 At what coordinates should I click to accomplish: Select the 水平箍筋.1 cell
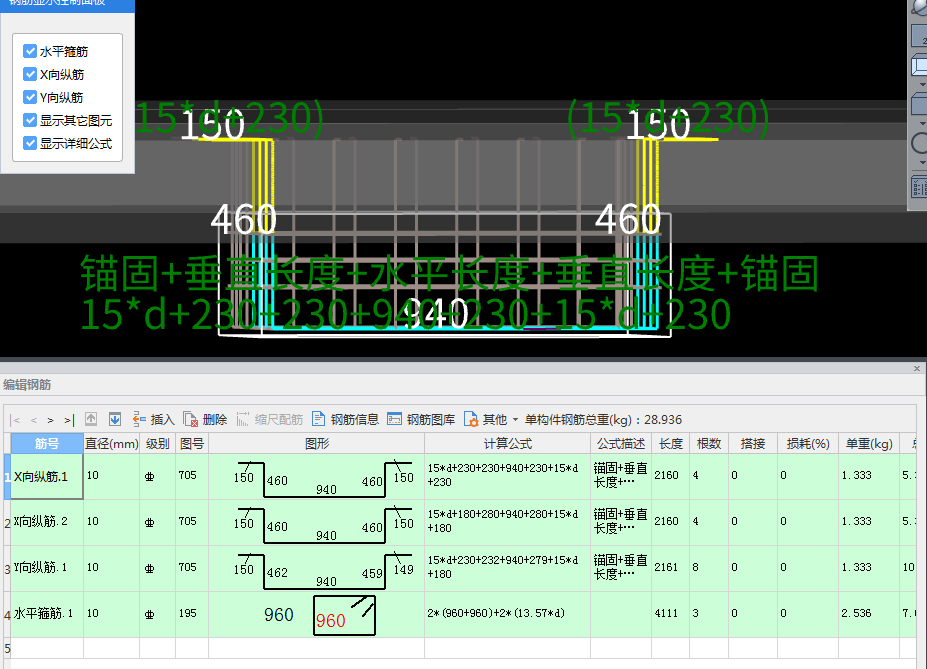pos(47,614)
